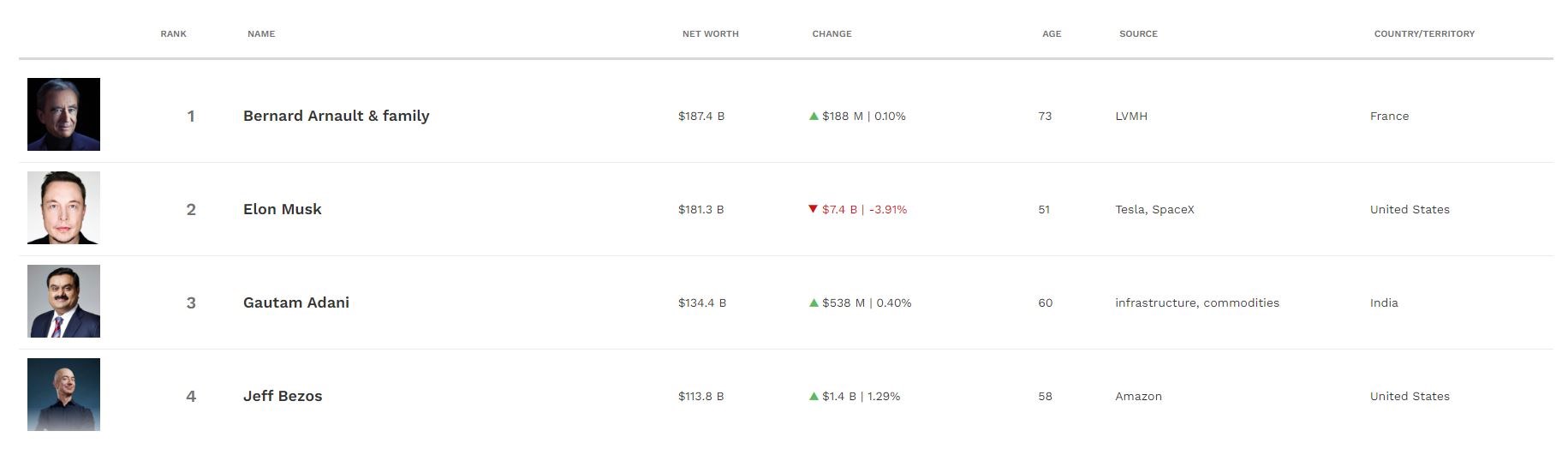This screenshot has width=1568, height=455.
Task: Click the green up arrow in Adani's row
Action: click(814, 302)
